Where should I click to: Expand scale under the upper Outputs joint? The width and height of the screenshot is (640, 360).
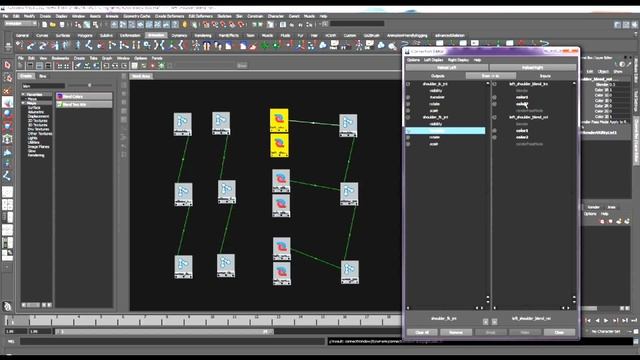pyautogui.click(x=408, y=111)
